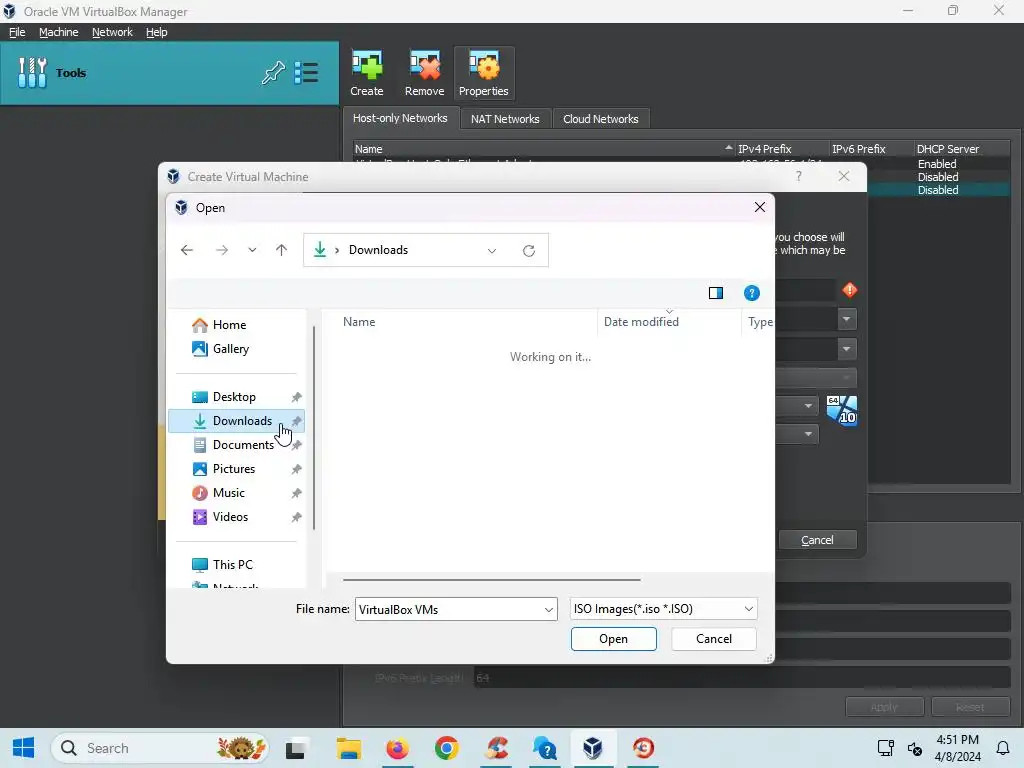Click the Tools pin icon

point(273,72)
